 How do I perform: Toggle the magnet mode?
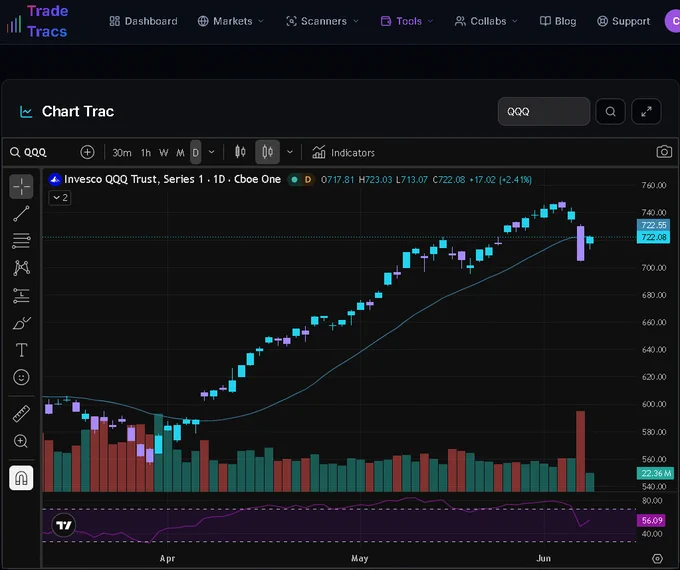pos(21,478)
